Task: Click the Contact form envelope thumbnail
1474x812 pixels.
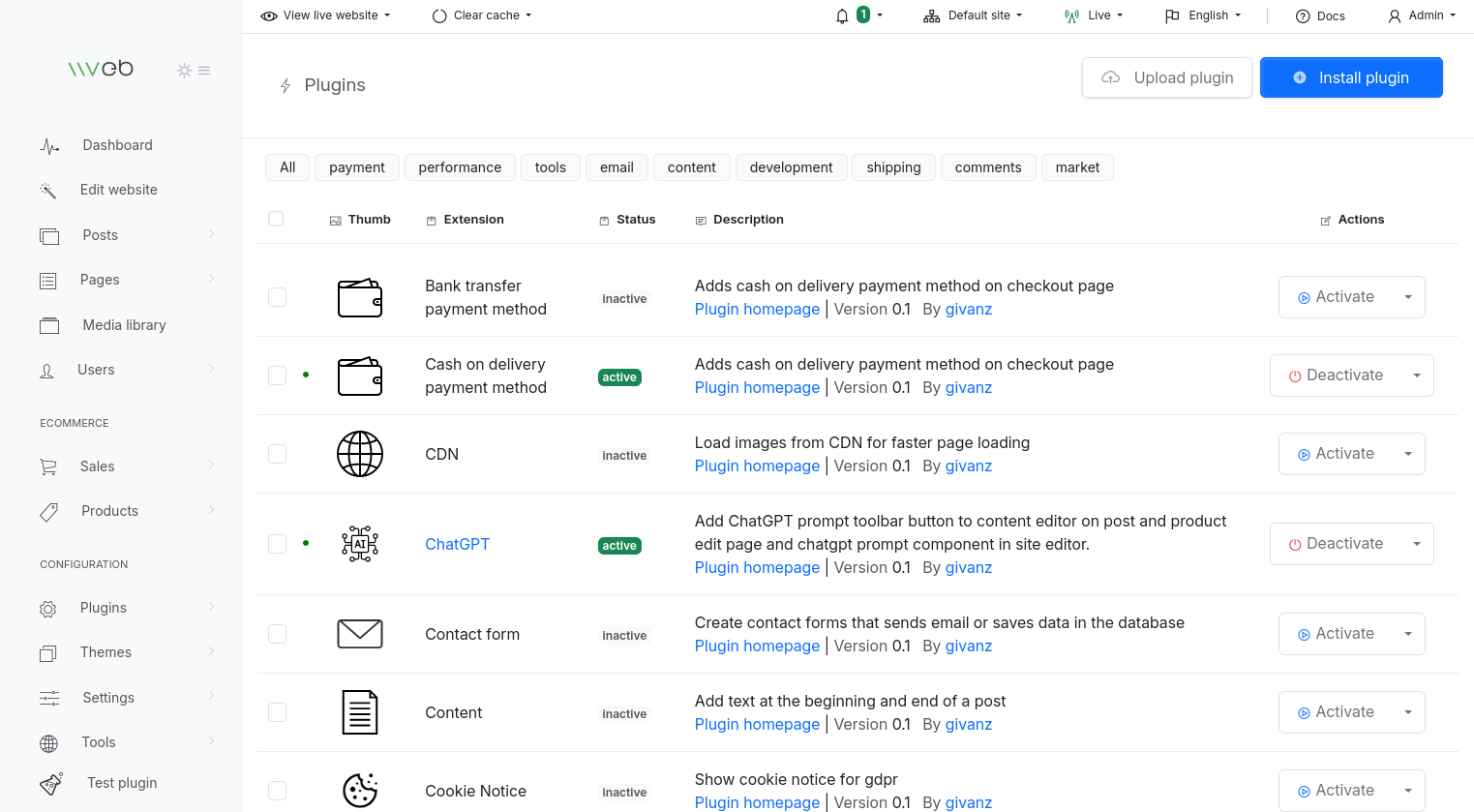Action: (x=360, y=634)
